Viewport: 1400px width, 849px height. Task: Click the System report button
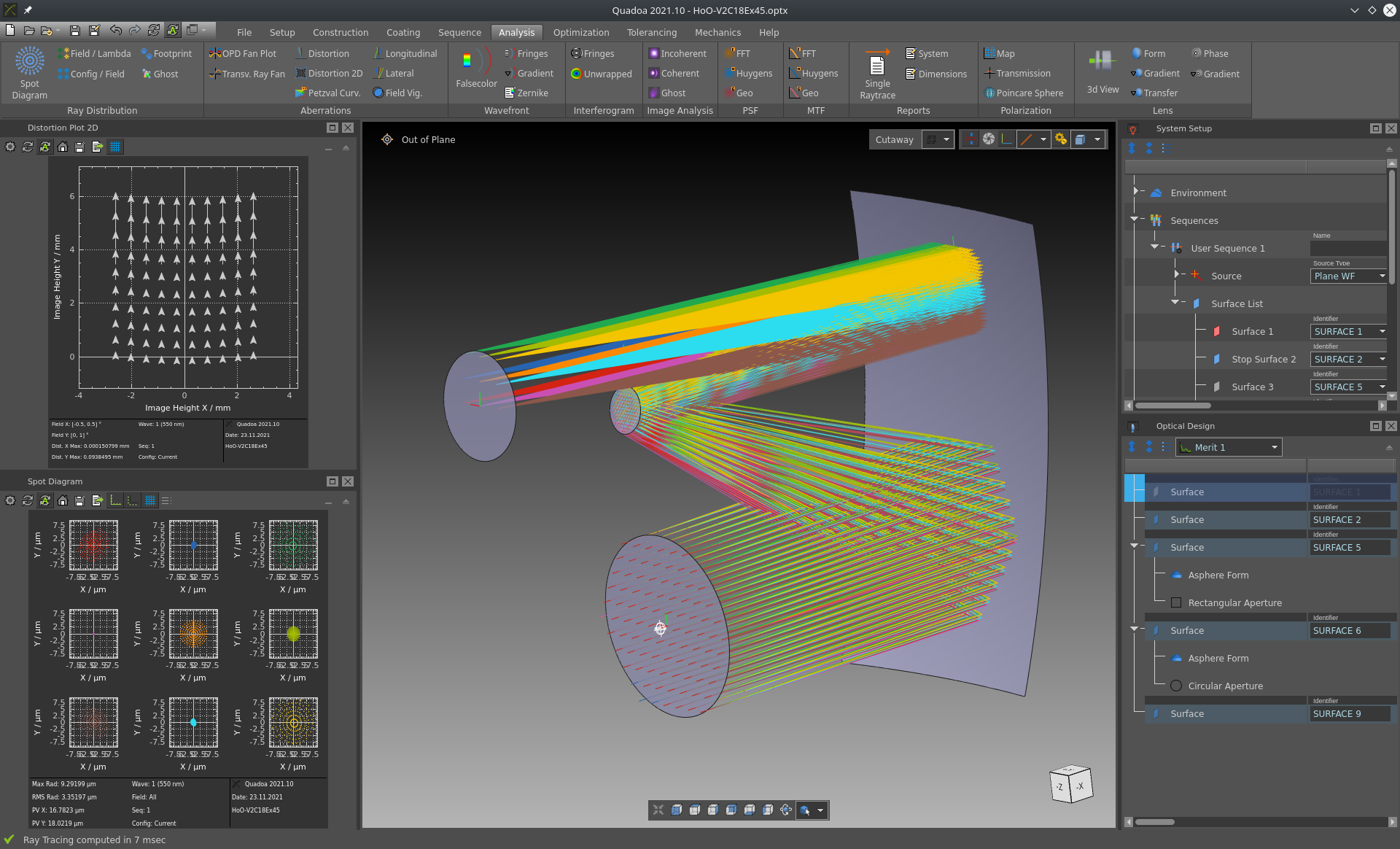tap(927, 53)
